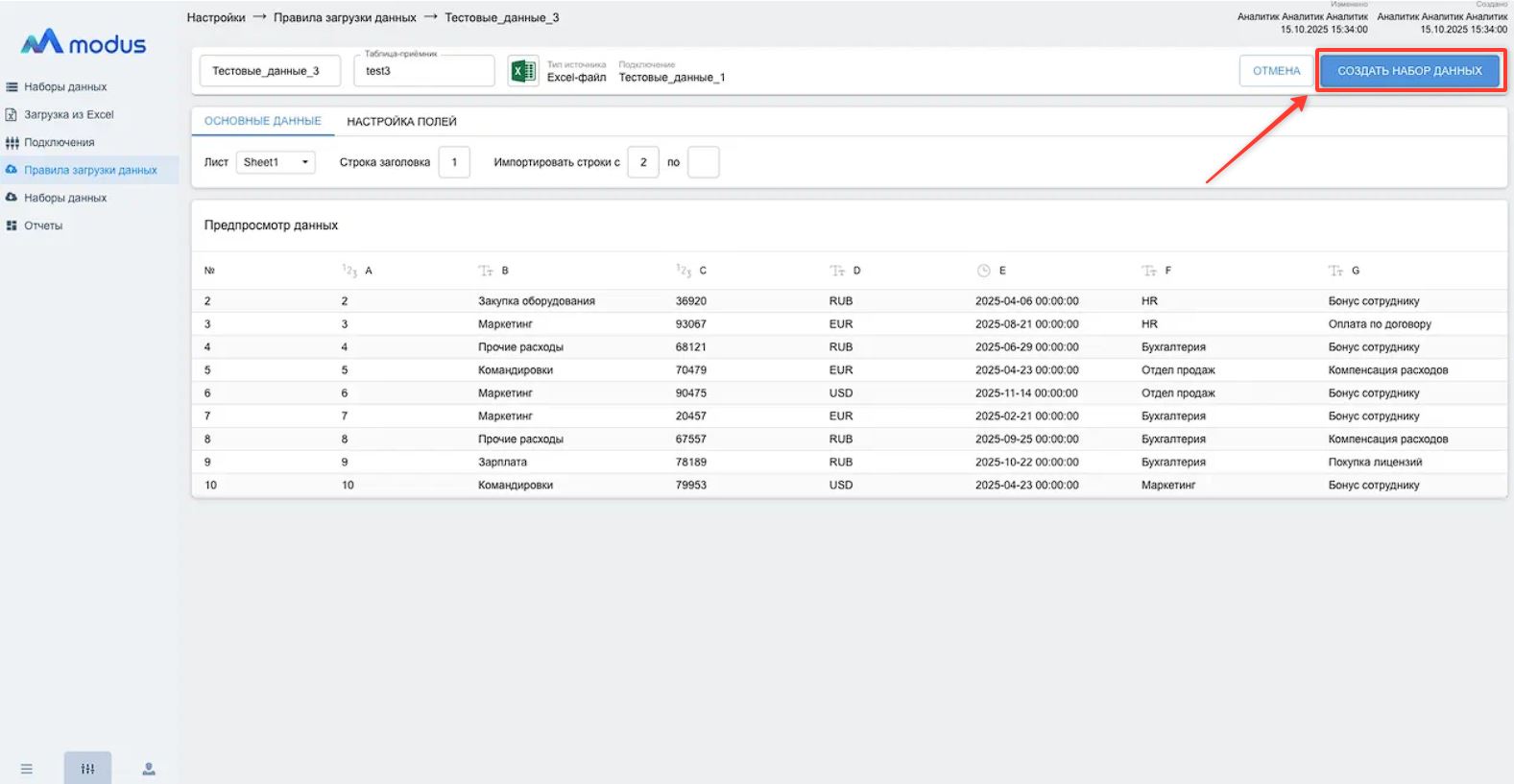Click the text type icon of column B
The width and height of the screenshot is (1514, 784).
click(486, 271)
